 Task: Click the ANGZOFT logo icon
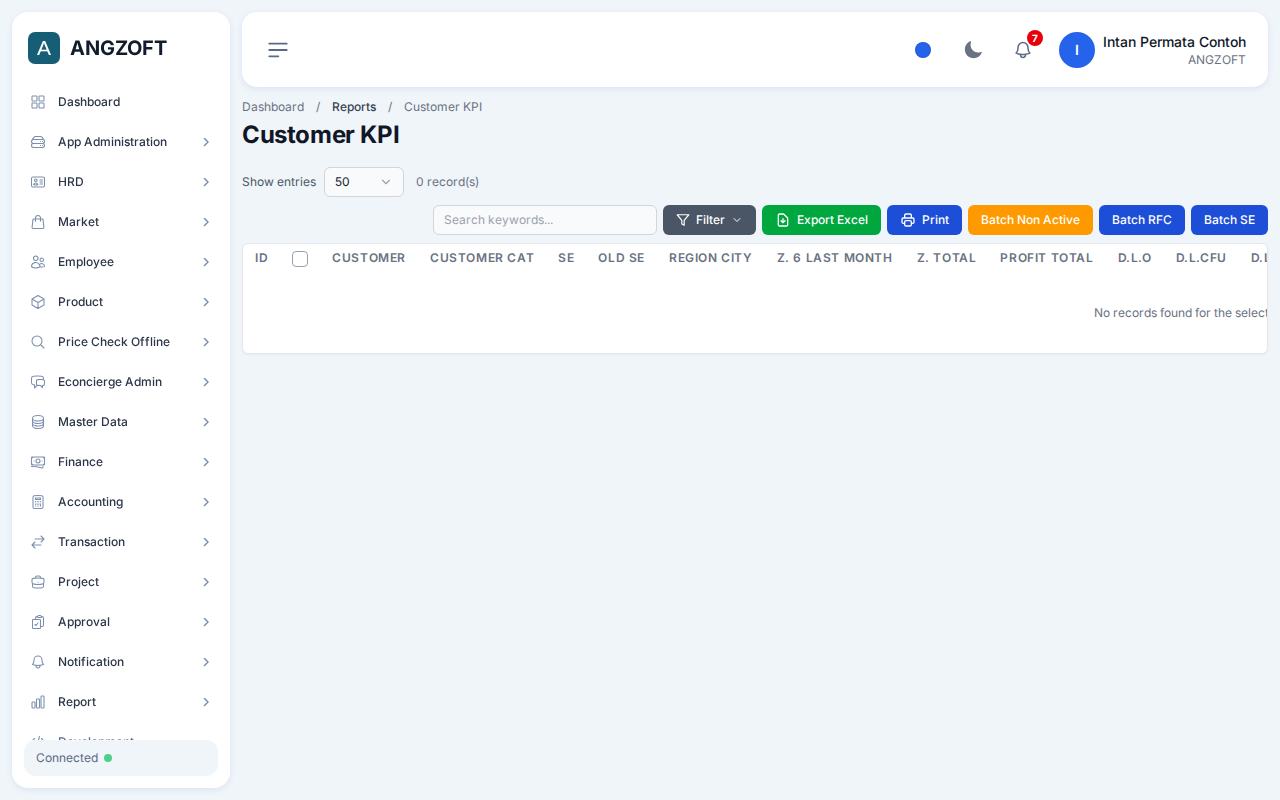pyautogui.click(x=44, y=48)
